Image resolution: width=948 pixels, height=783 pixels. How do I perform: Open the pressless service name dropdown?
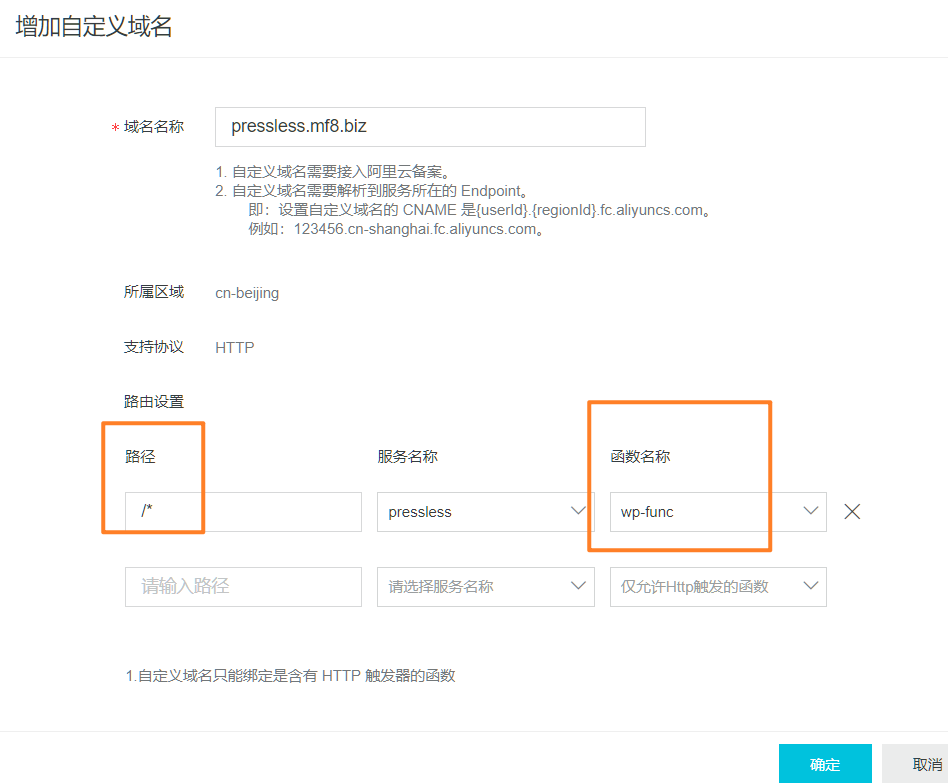coord(485,512)
